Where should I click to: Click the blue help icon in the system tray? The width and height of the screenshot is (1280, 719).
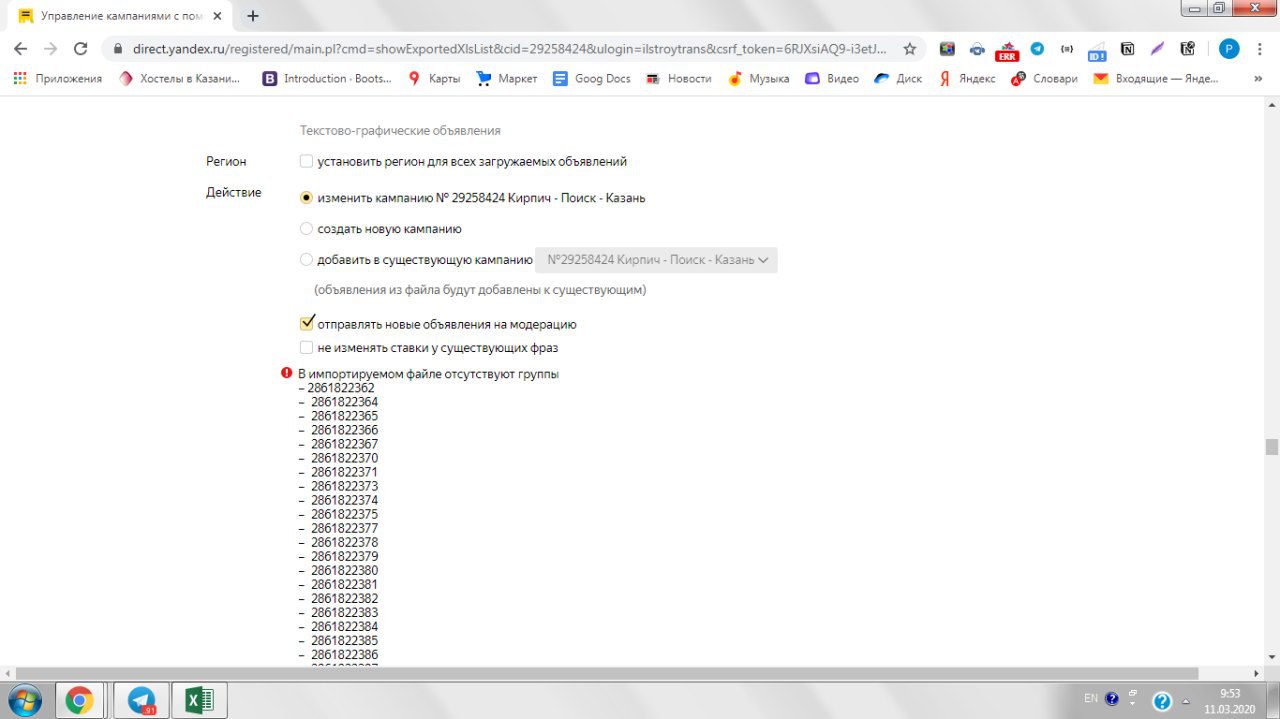click(x=1161, y=701)
